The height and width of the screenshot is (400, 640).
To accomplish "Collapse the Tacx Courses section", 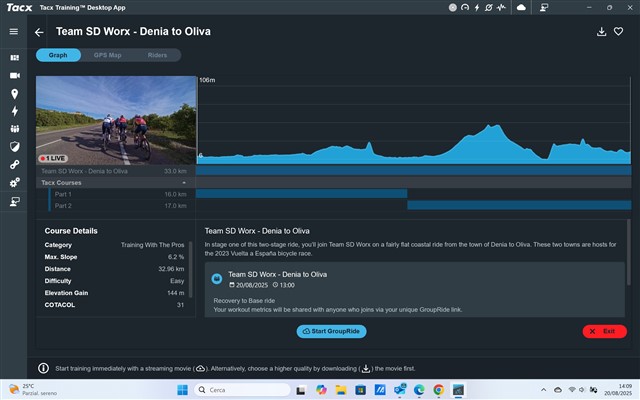I will [x=184, y=183].
